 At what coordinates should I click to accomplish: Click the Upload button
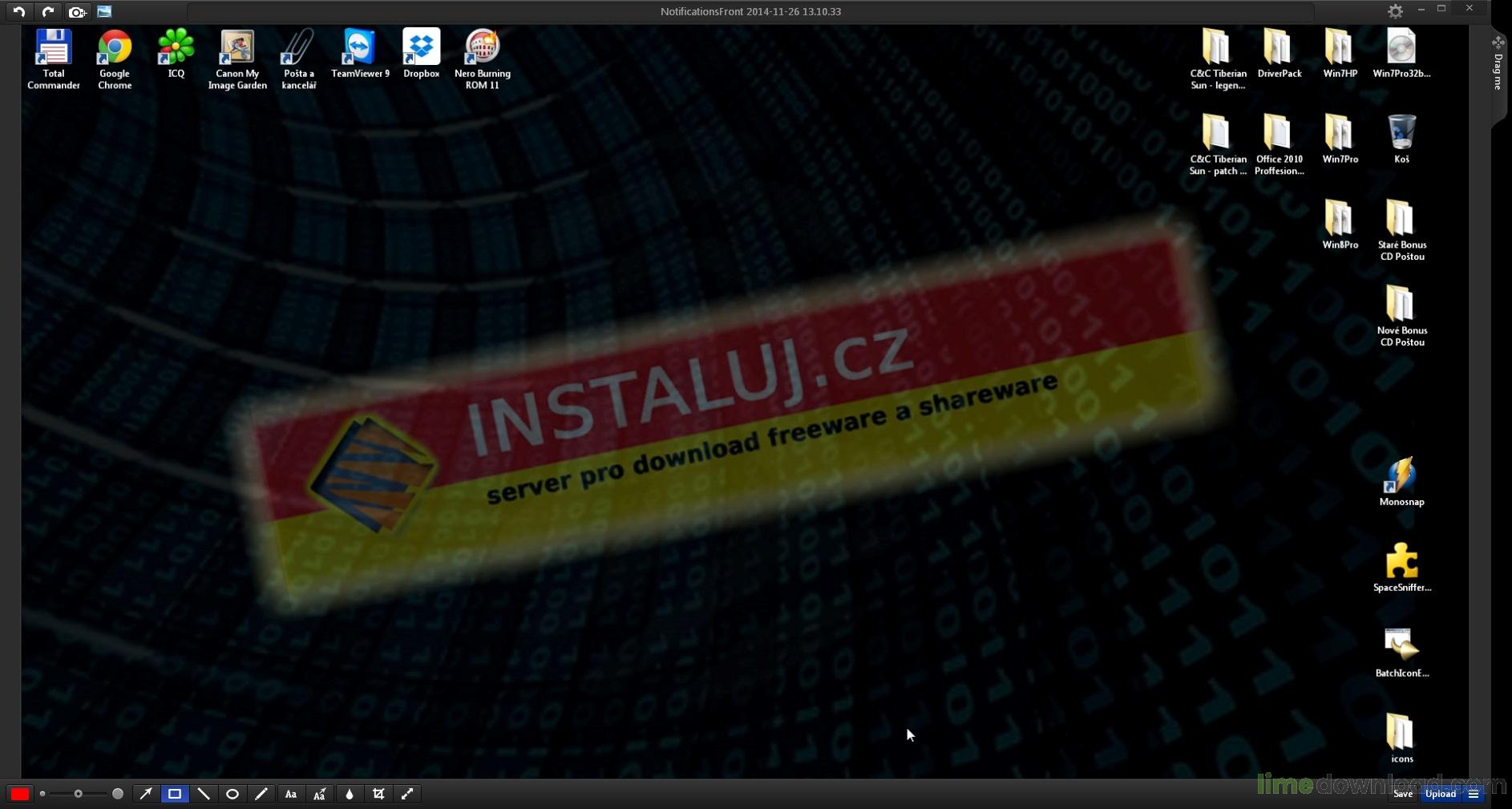(1440, 794)
